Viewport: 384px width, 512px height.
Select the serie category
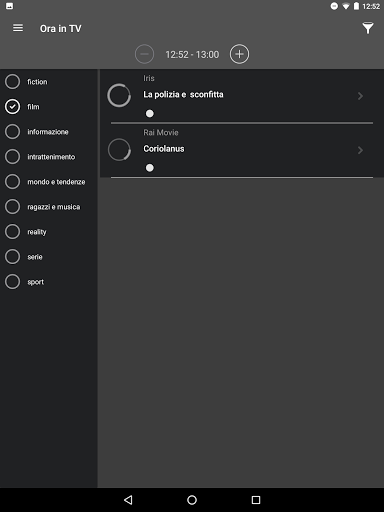[x=49, y=257]
